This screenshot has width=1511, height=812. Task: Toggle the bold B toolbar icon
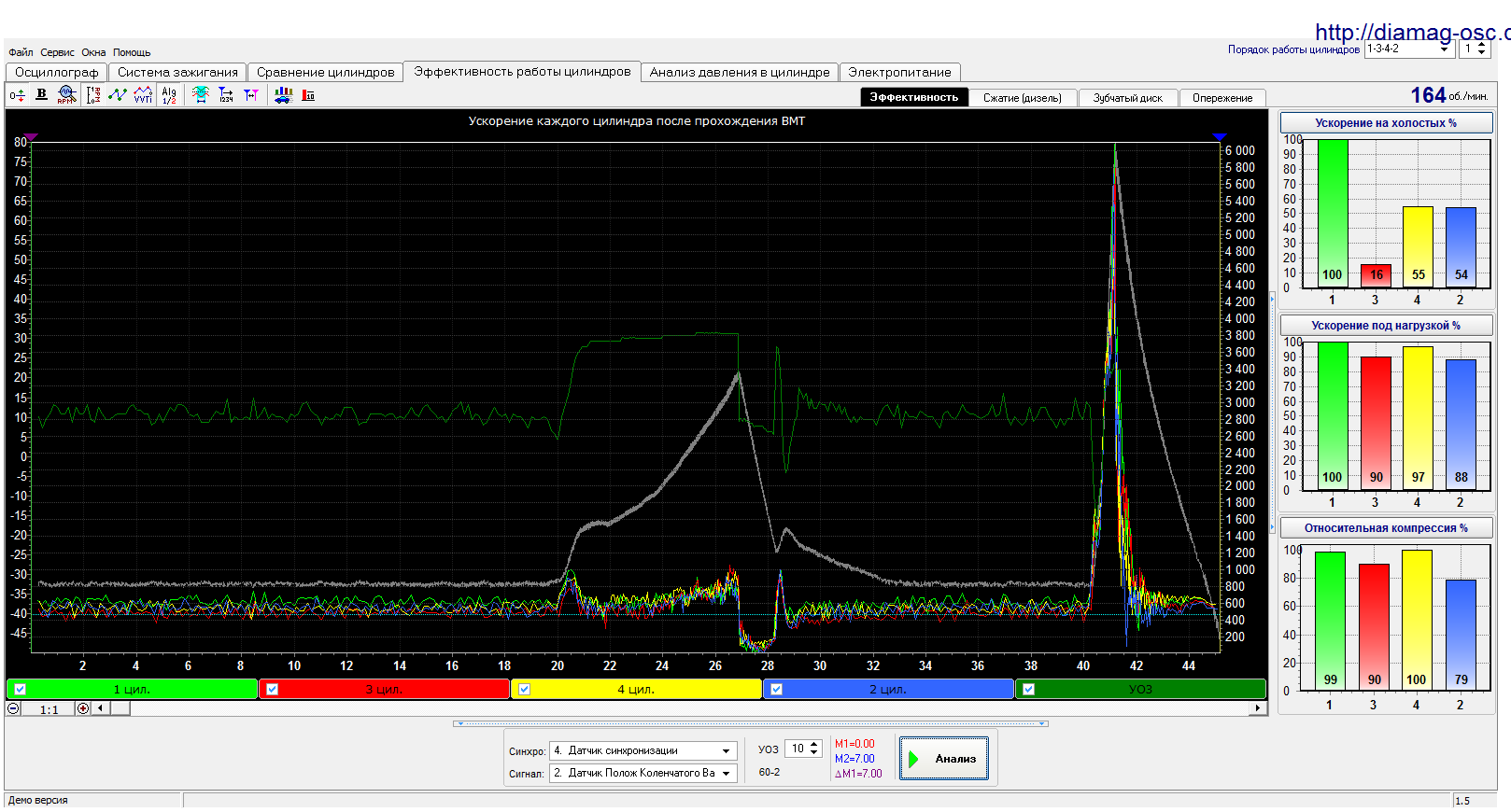(x=41, y=94)
